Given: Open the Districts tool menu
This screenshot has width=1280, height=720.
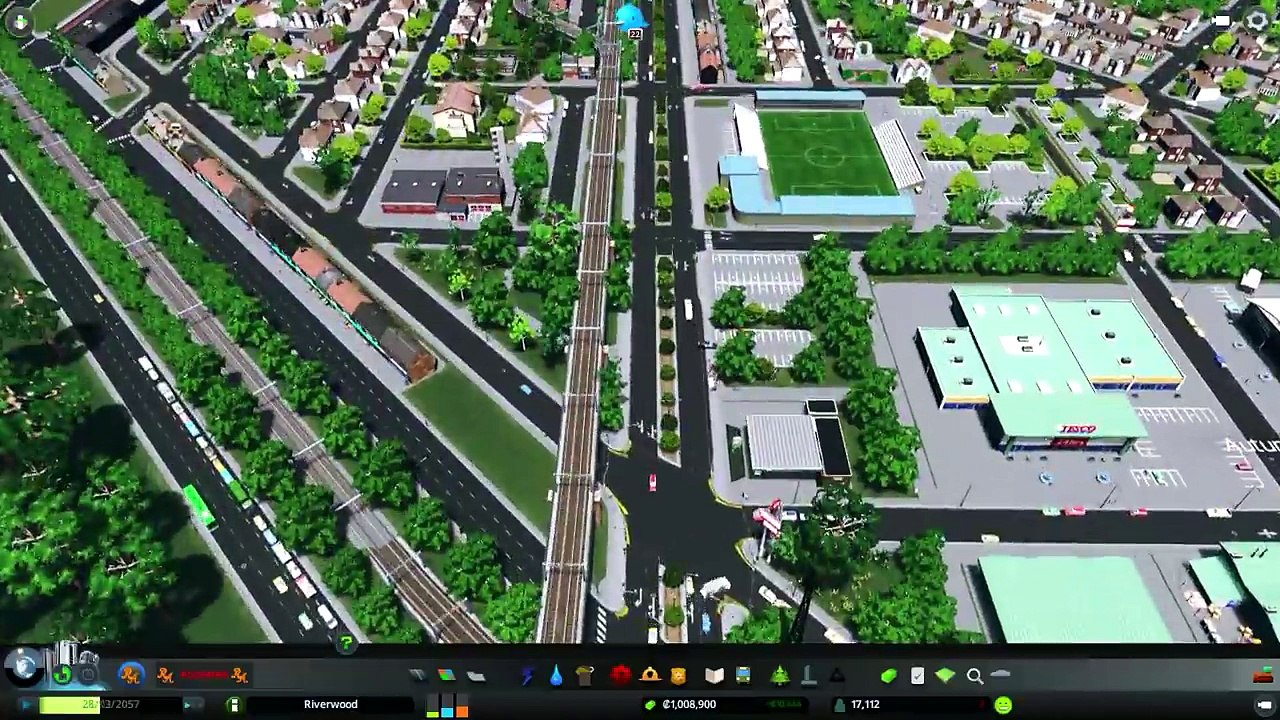Looking at the screenshot, I should pos(476,676).
